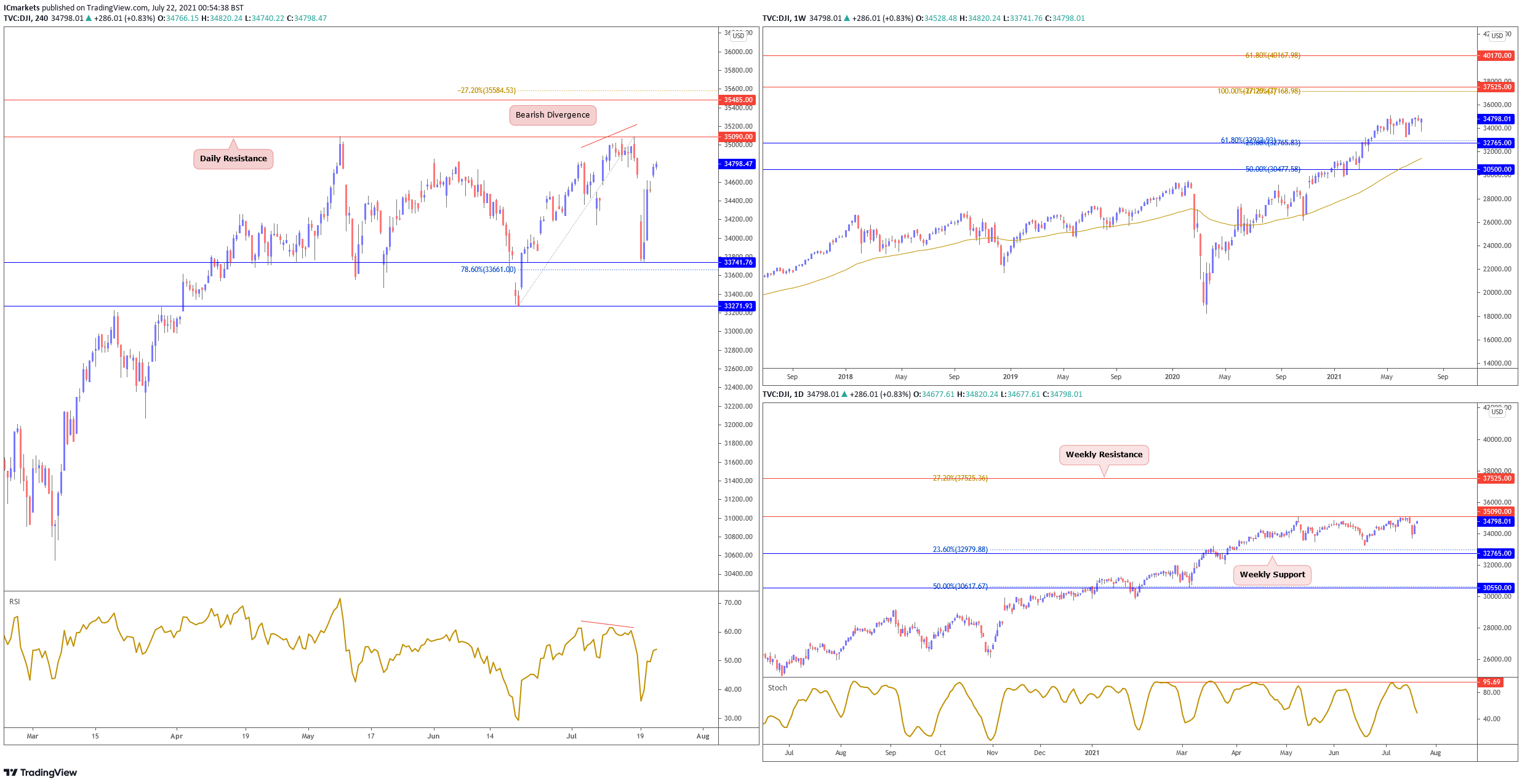Click the 40000.00 price on daily chart scale
This screenshot has width=1522, height=784.
click(x=1497, y=439)
